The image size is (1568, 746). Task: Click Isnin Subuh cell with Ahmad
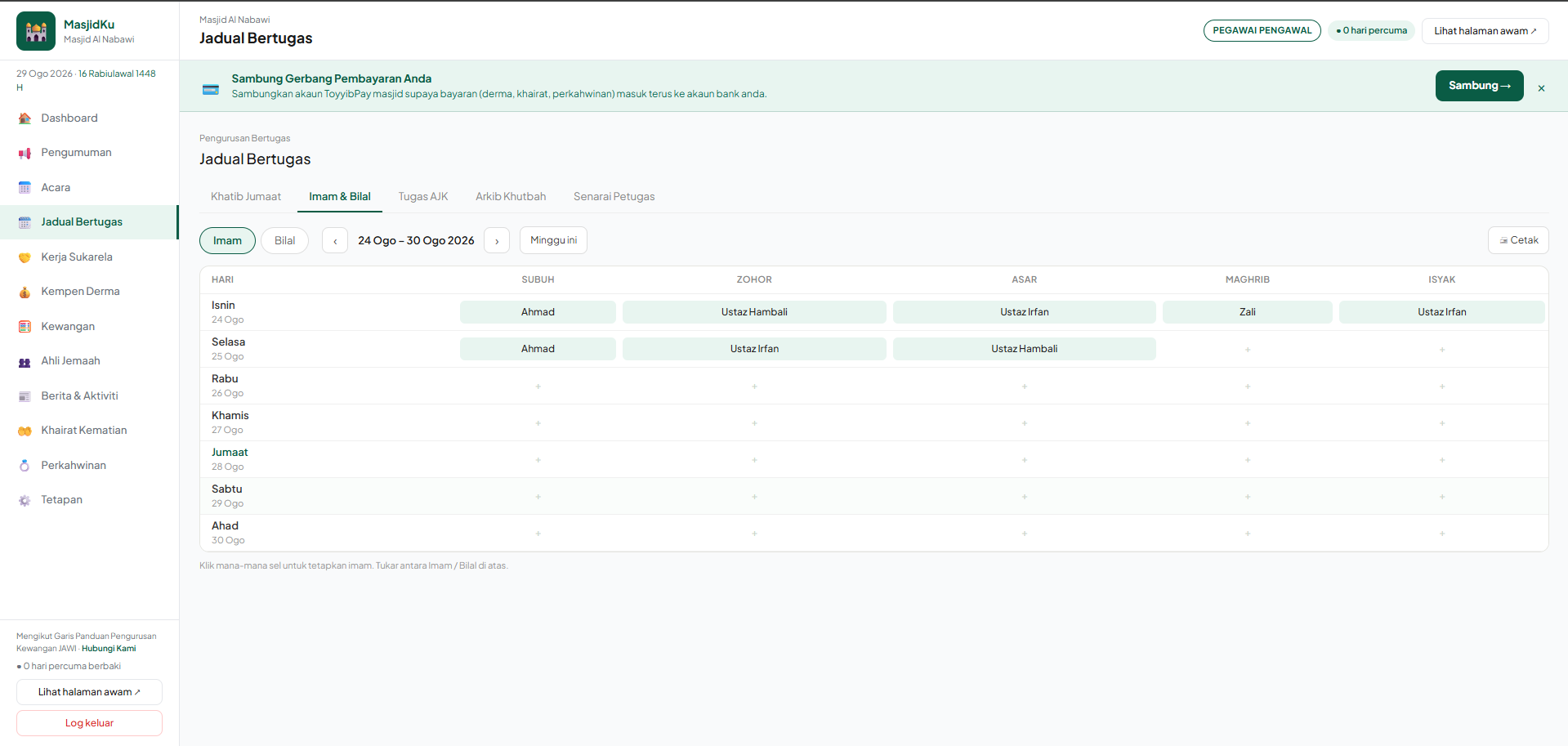click(x=538, y=312)
